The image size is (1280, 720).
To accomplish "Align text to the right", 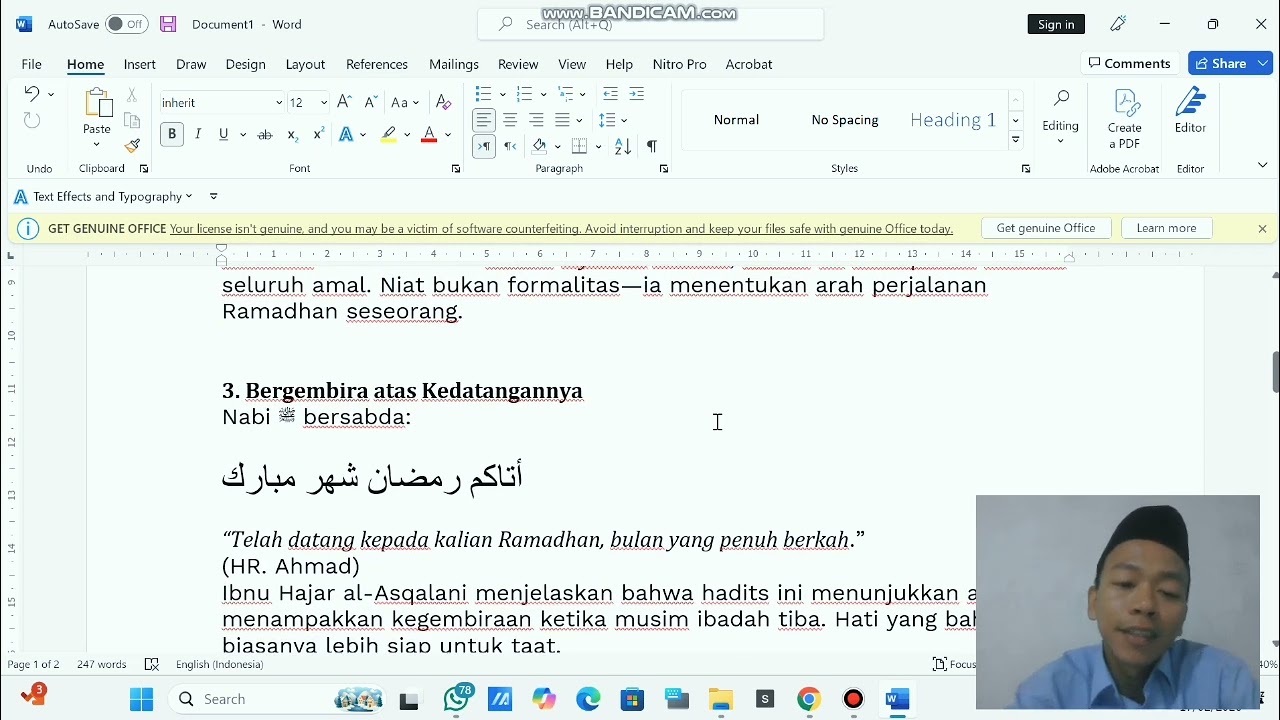I will 536,120.
